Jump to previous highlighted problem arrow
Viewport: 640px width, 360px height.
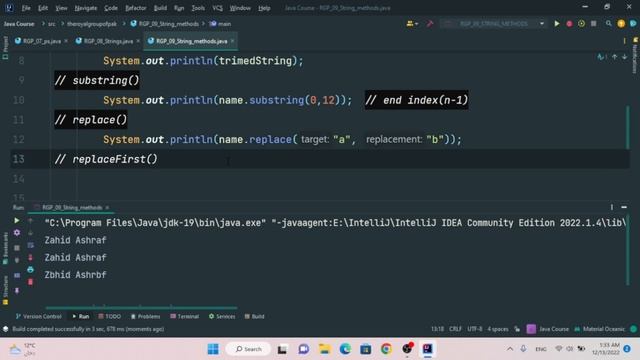614,57
